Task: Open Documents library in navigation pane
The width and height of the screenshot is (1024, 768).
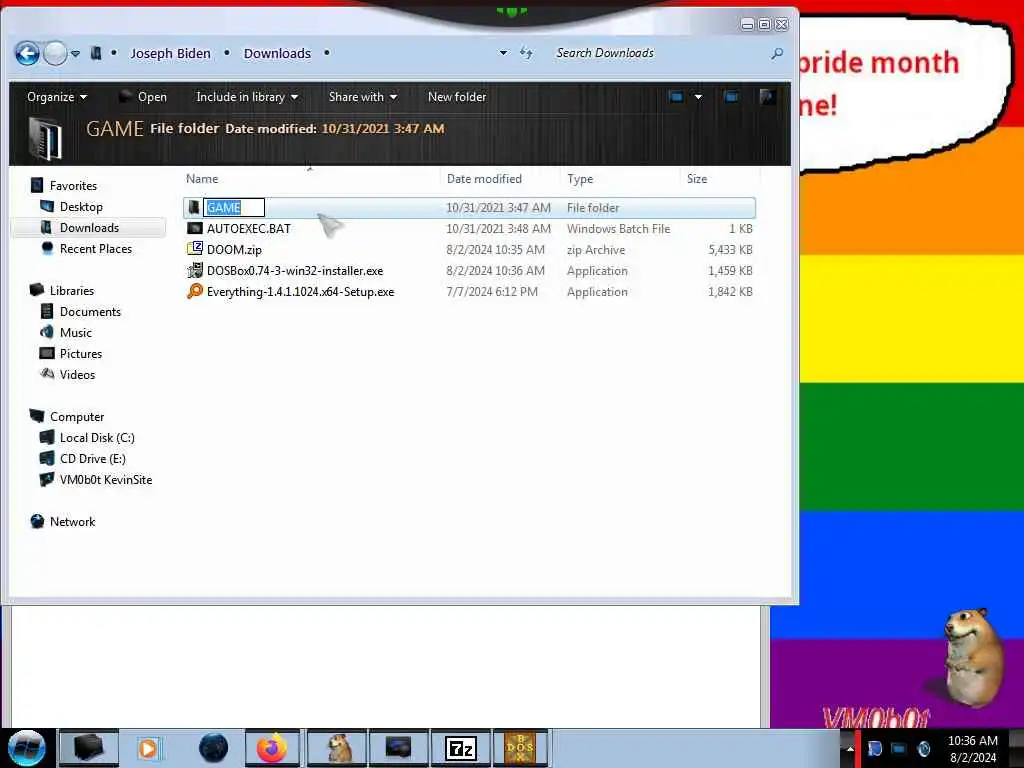Action: [x=90, y=312]
